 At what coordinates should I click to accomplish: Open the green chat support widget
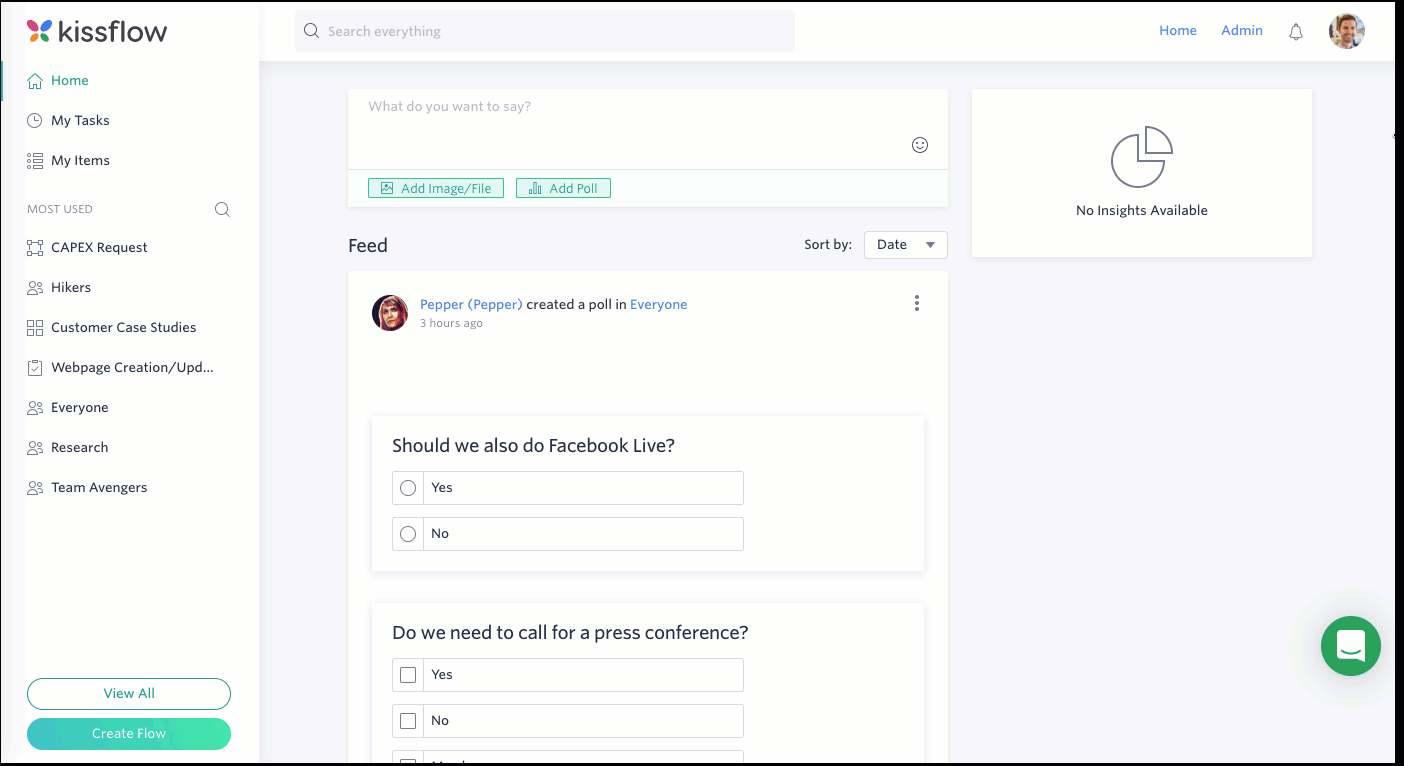coord(1351,646)
